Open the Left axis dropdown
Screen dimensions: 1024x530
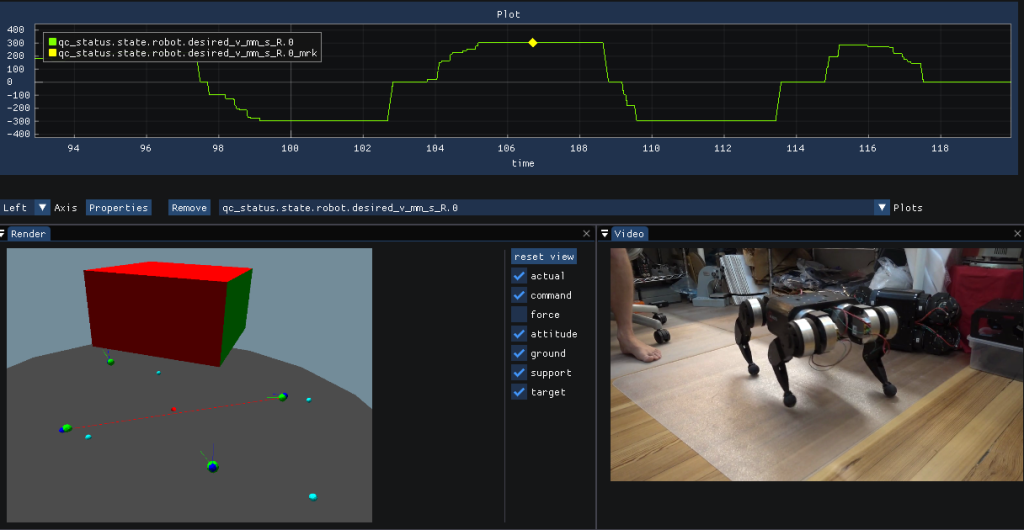(42, 208)
